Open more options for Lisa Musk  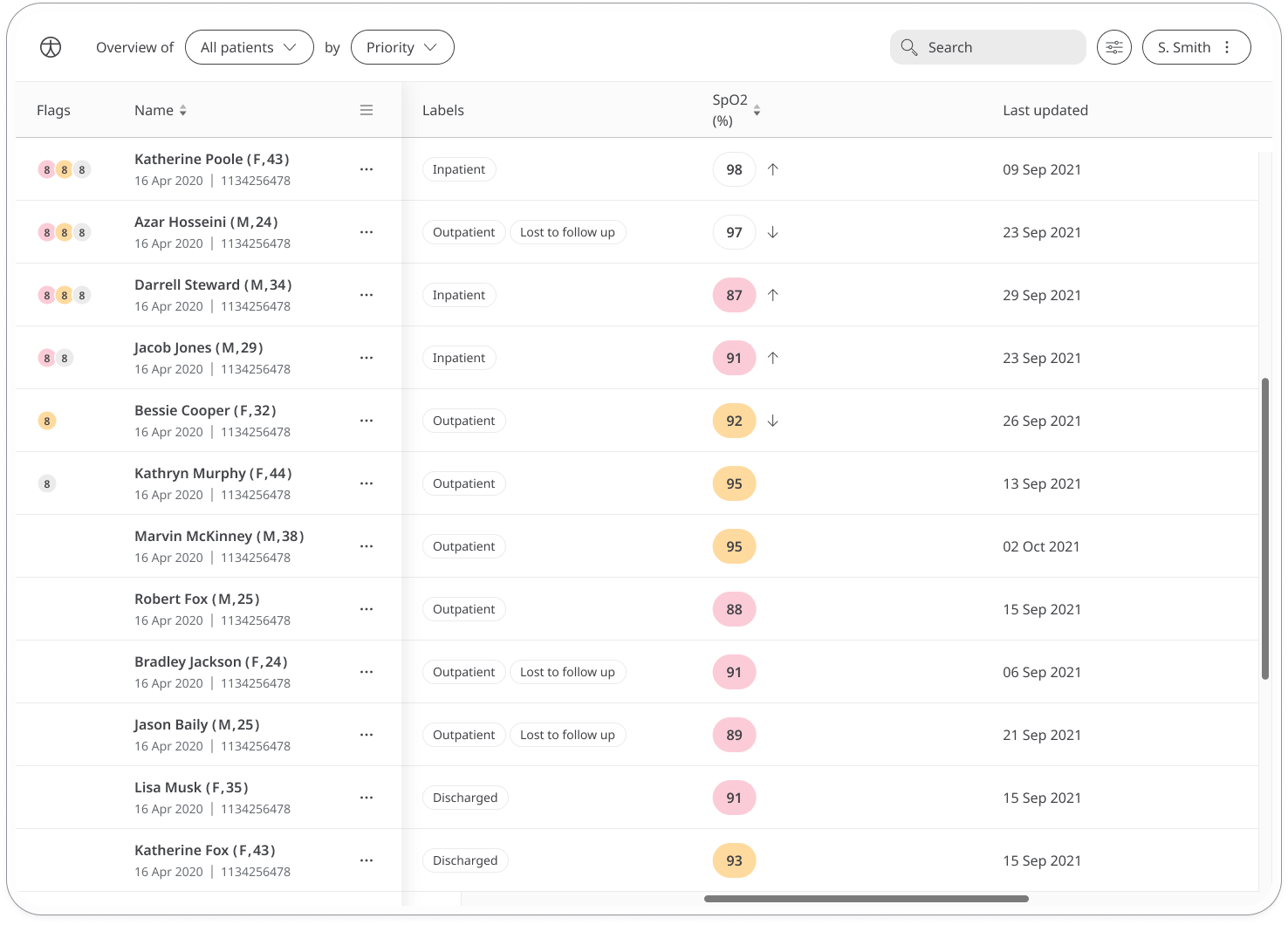(367, 798)
